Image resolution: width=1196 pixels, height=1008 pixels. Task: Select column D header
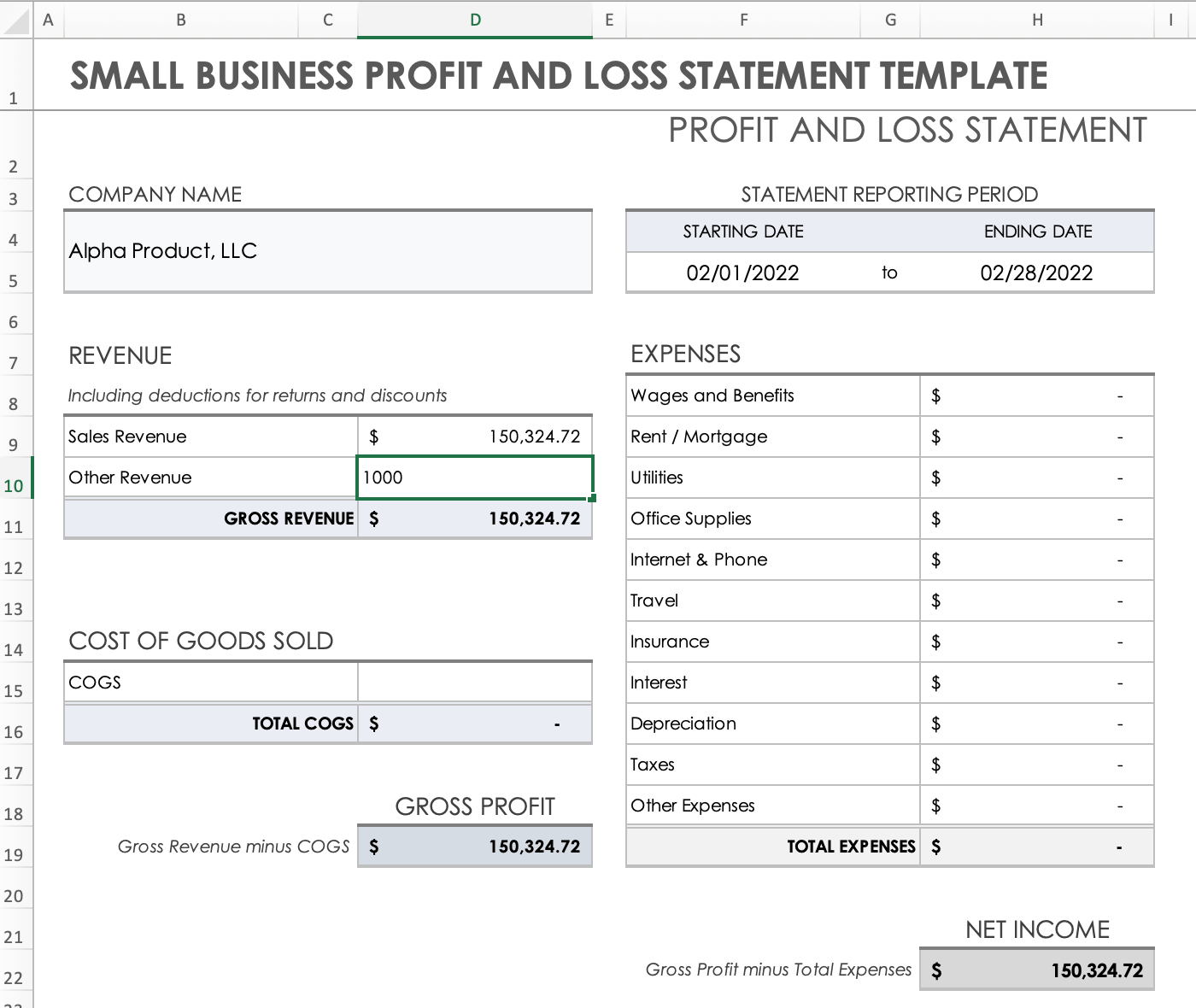[x=475, y=21]
